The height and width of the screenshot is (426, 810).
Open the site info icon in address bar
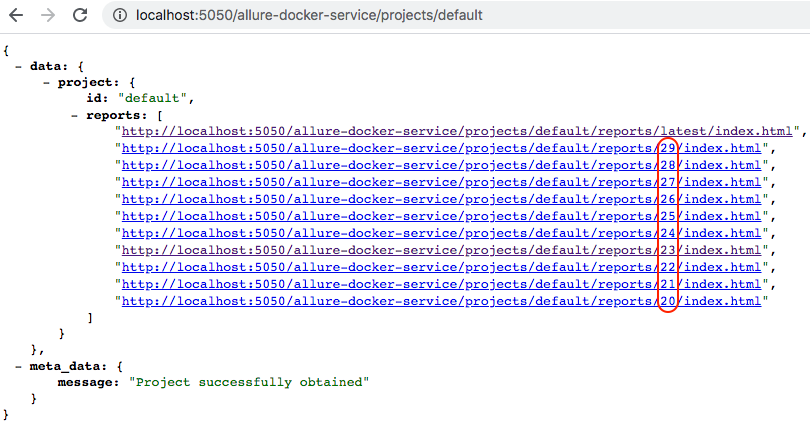120,15
